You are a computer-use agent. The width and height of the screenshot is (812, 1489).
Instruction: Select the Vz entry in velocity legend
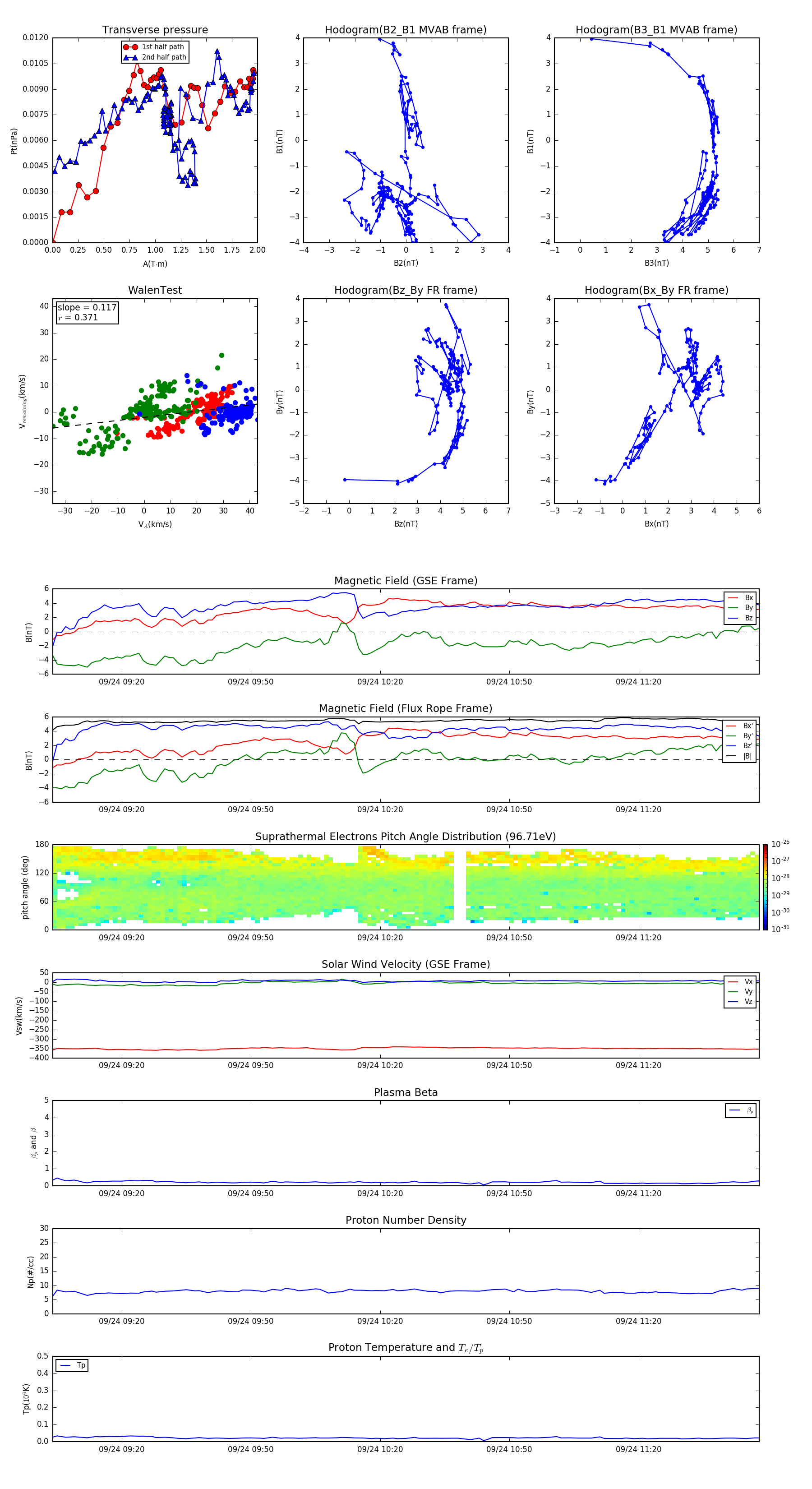[740, 1002]
